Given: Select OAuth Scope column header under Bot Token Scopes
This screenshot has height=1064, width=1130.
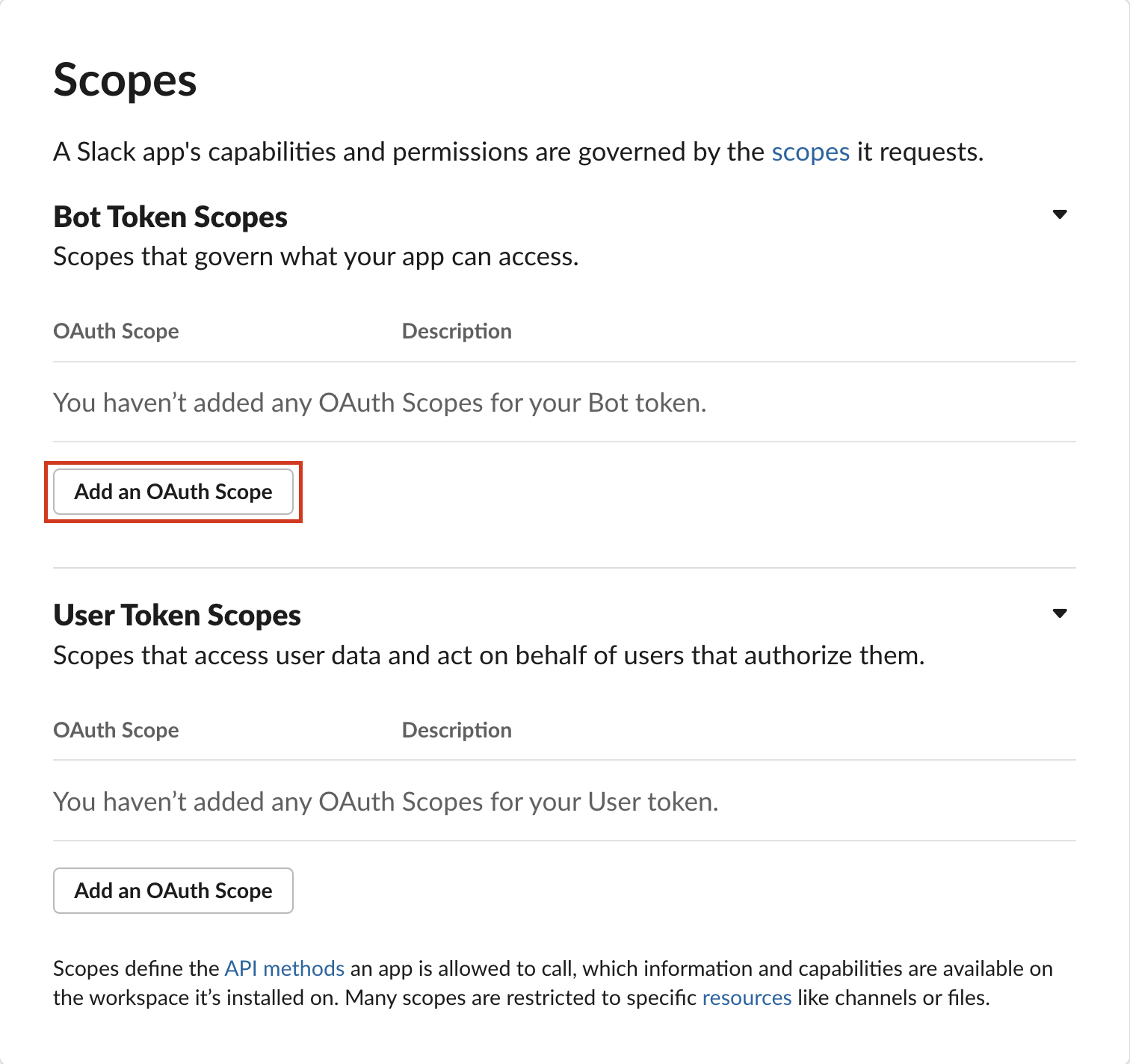Looking at the screenshot, I should coord(116,331).
